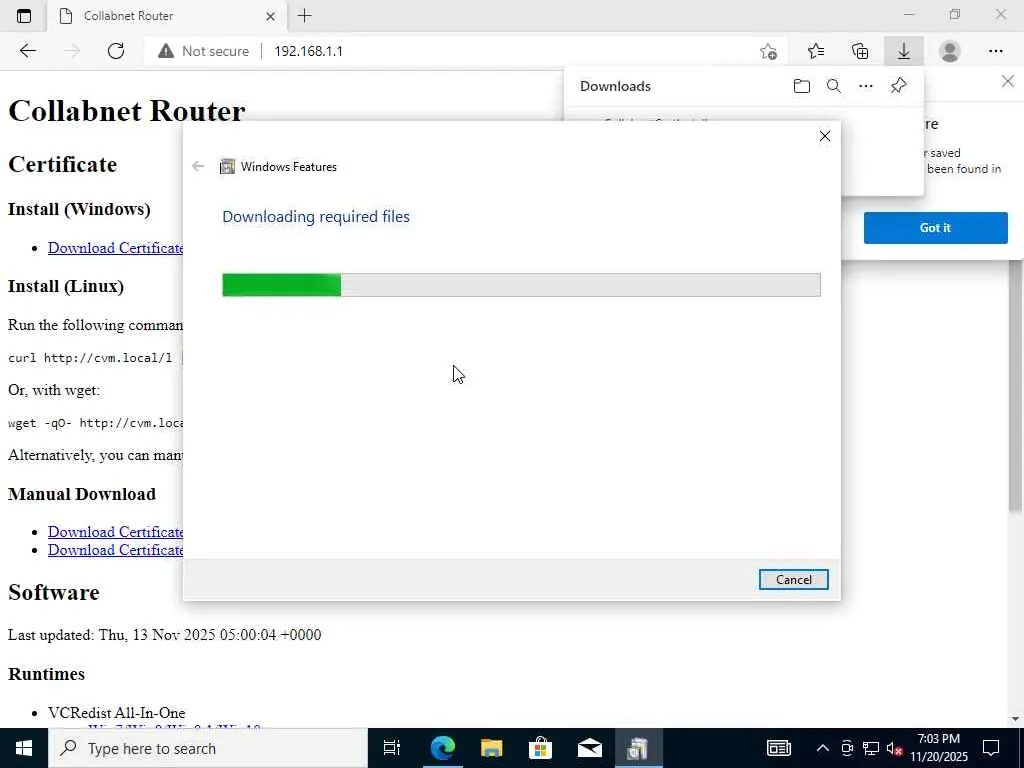1024x768 pixels.
Task: Open Mail app from taskbar
Action: coord(589,748)
